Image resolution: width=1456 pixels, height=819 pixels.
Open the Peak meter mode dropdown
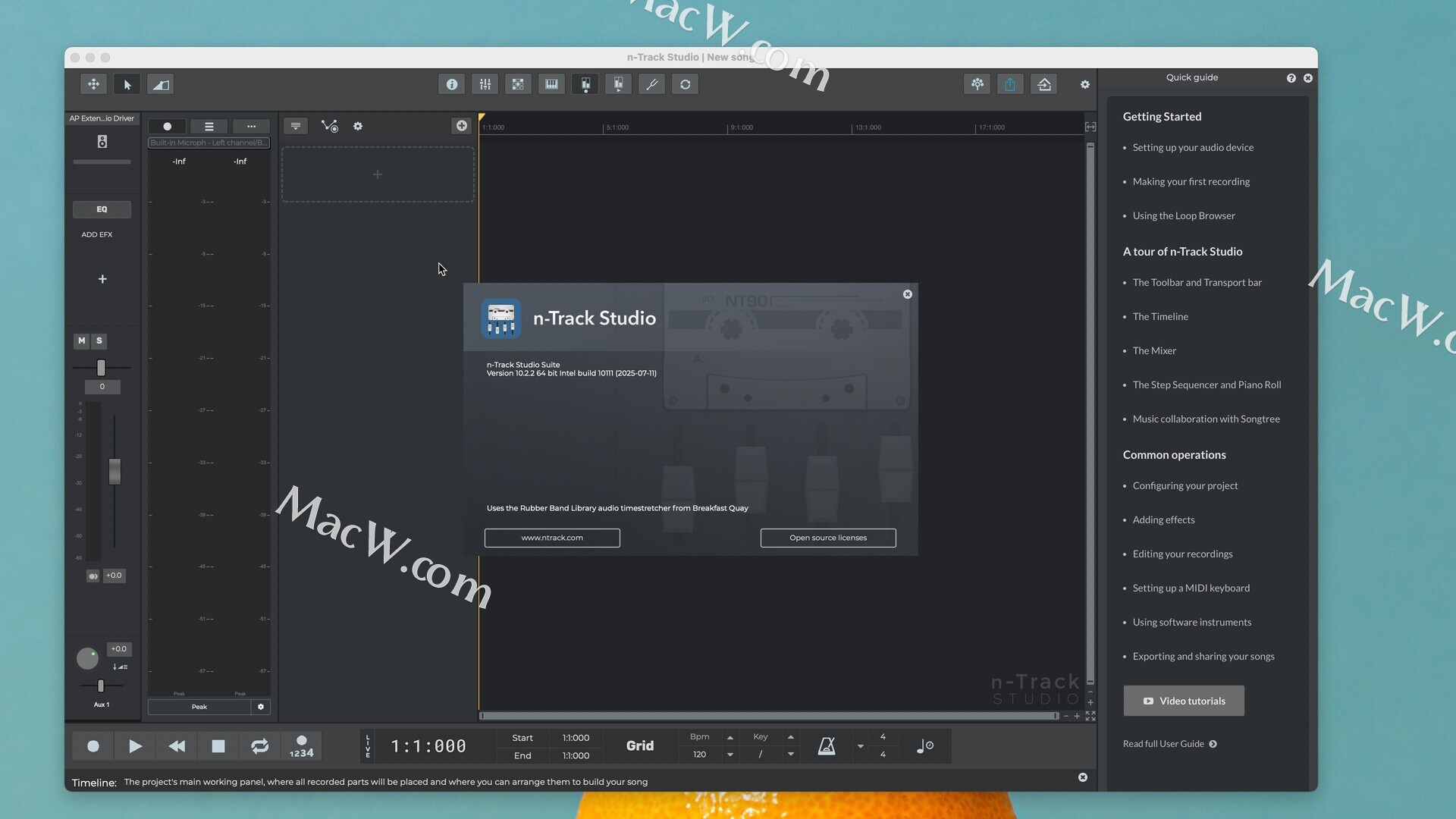click(199, 707)
